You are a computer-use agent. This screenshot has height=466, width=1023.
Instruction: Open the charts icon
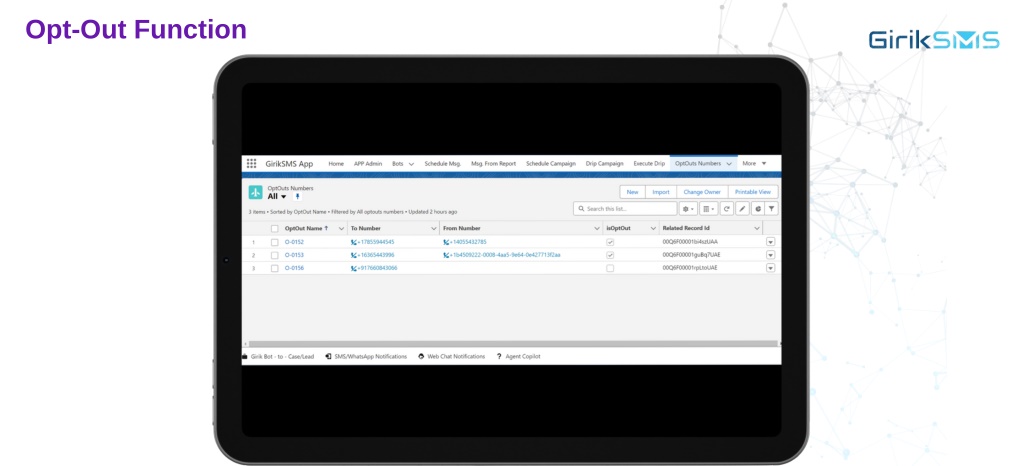point(757,209)
